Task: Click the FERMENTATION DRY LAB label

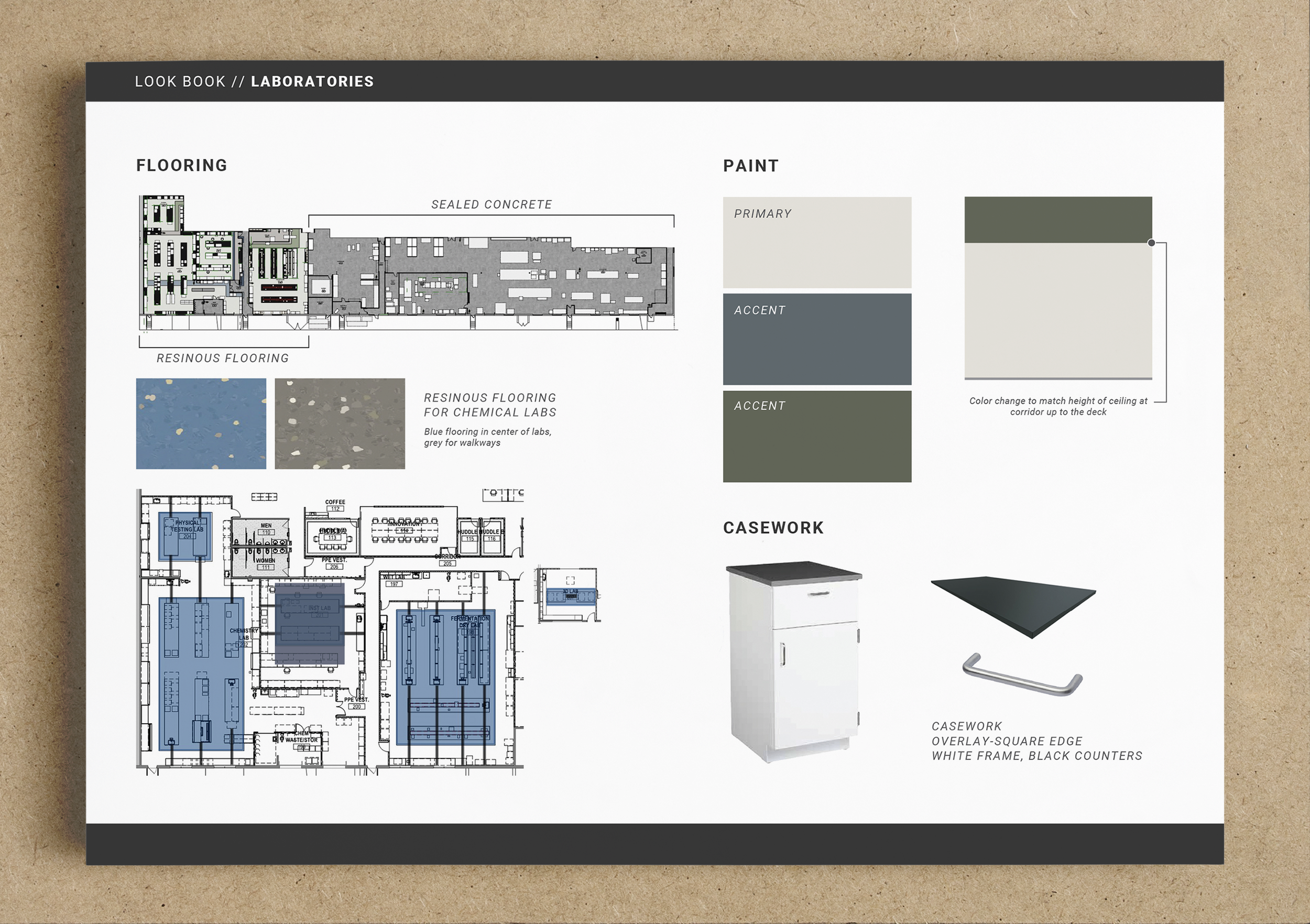Action: [x=470, y=625]
